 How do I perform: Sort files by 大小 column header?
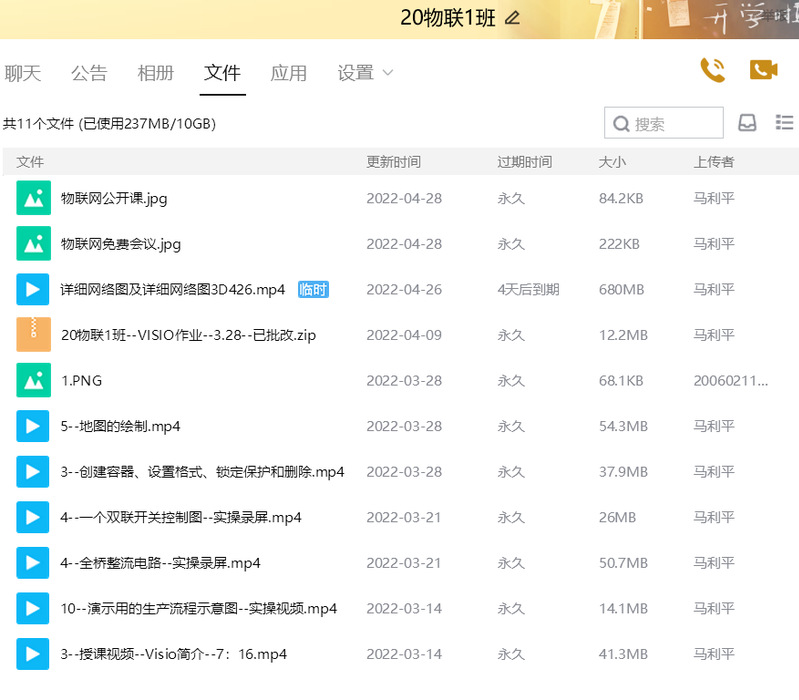click(x=612, y=162)
